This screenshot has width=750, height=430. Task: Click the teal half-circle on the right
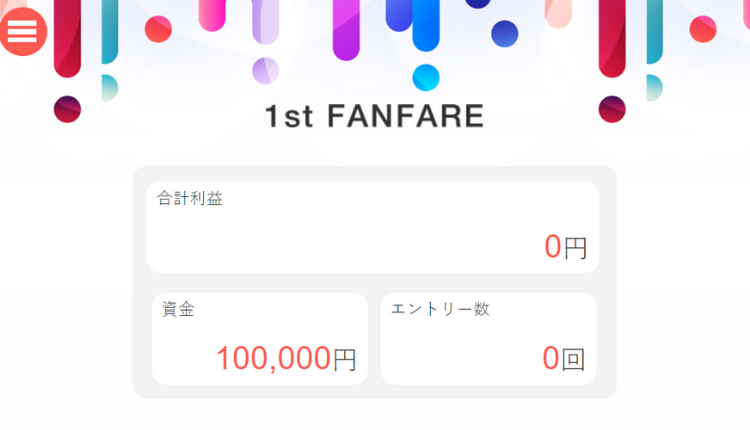click(x=654, y=87)
